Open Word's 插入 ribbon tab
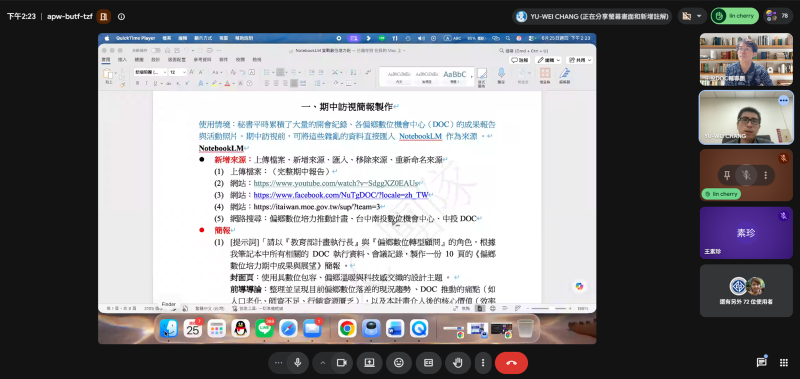This screenshot has width=800, height=379. (x=122, y=60)
